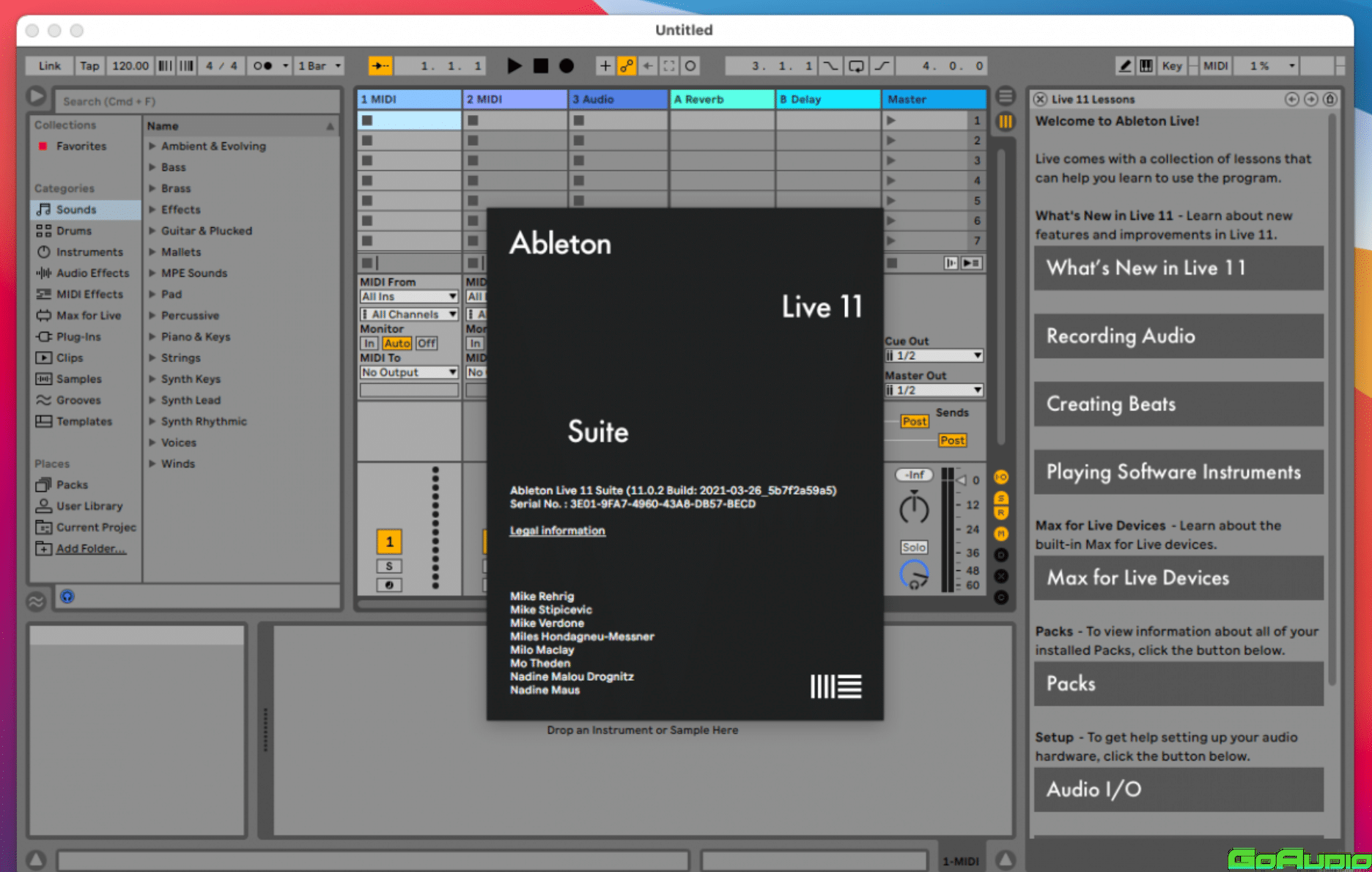Toggle Automation Arm icon
The width and height of the screenshot is (1372, 872).
click(x=627, y=66)
